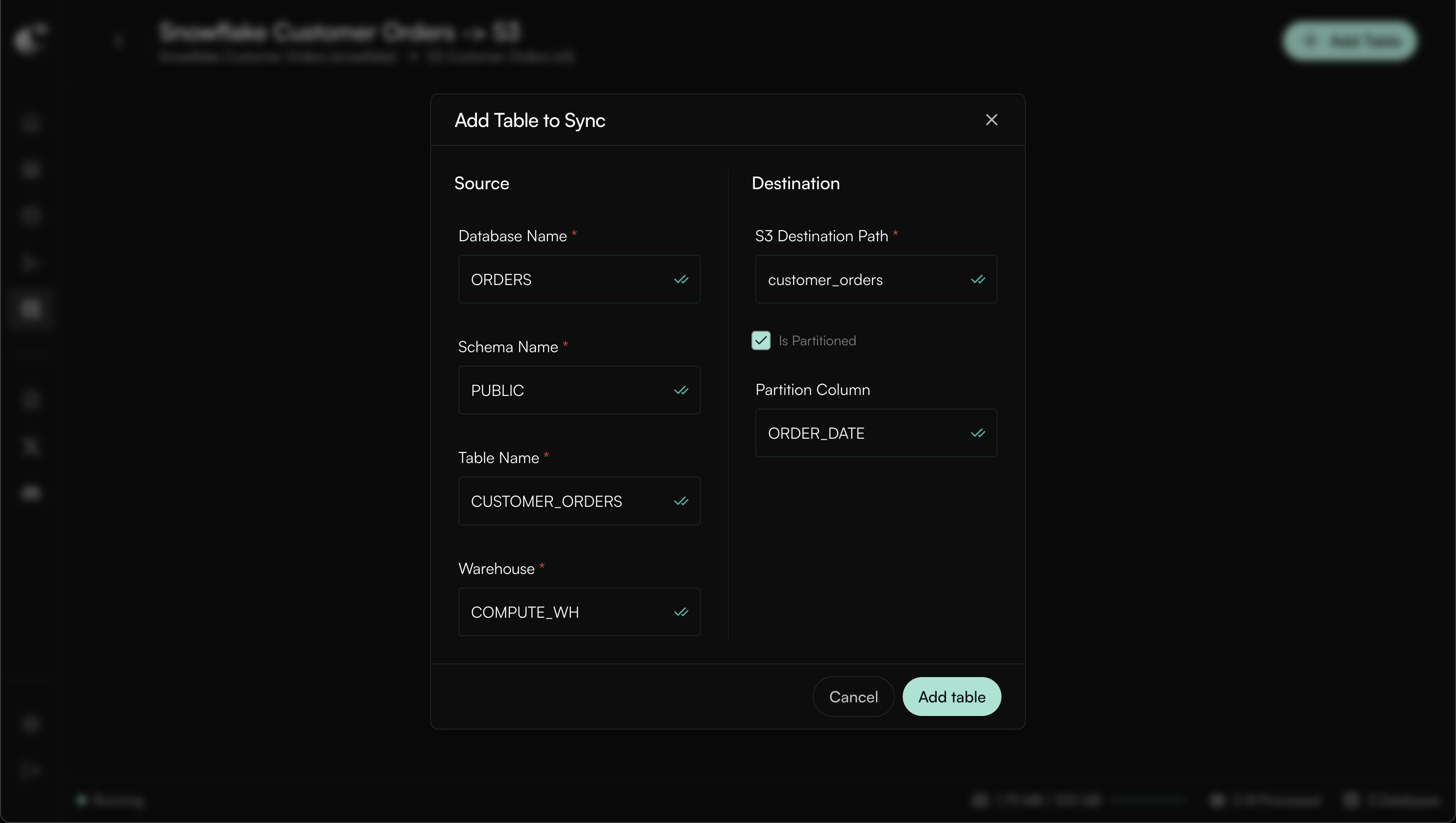This screenshot has height=823, width=1456.
Task: Edit the Database Name field ORDERS
Action: click(579, 279)
